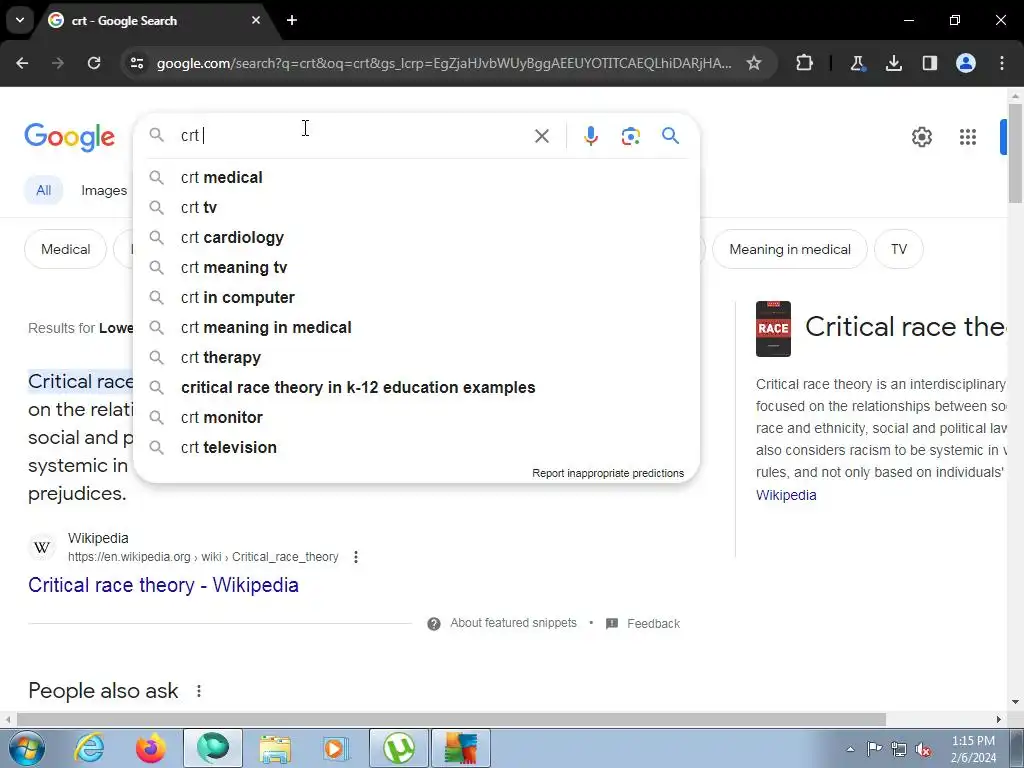Screen dimensions: 1024x768
Task: Reload the current page
Action: (94, 63)
